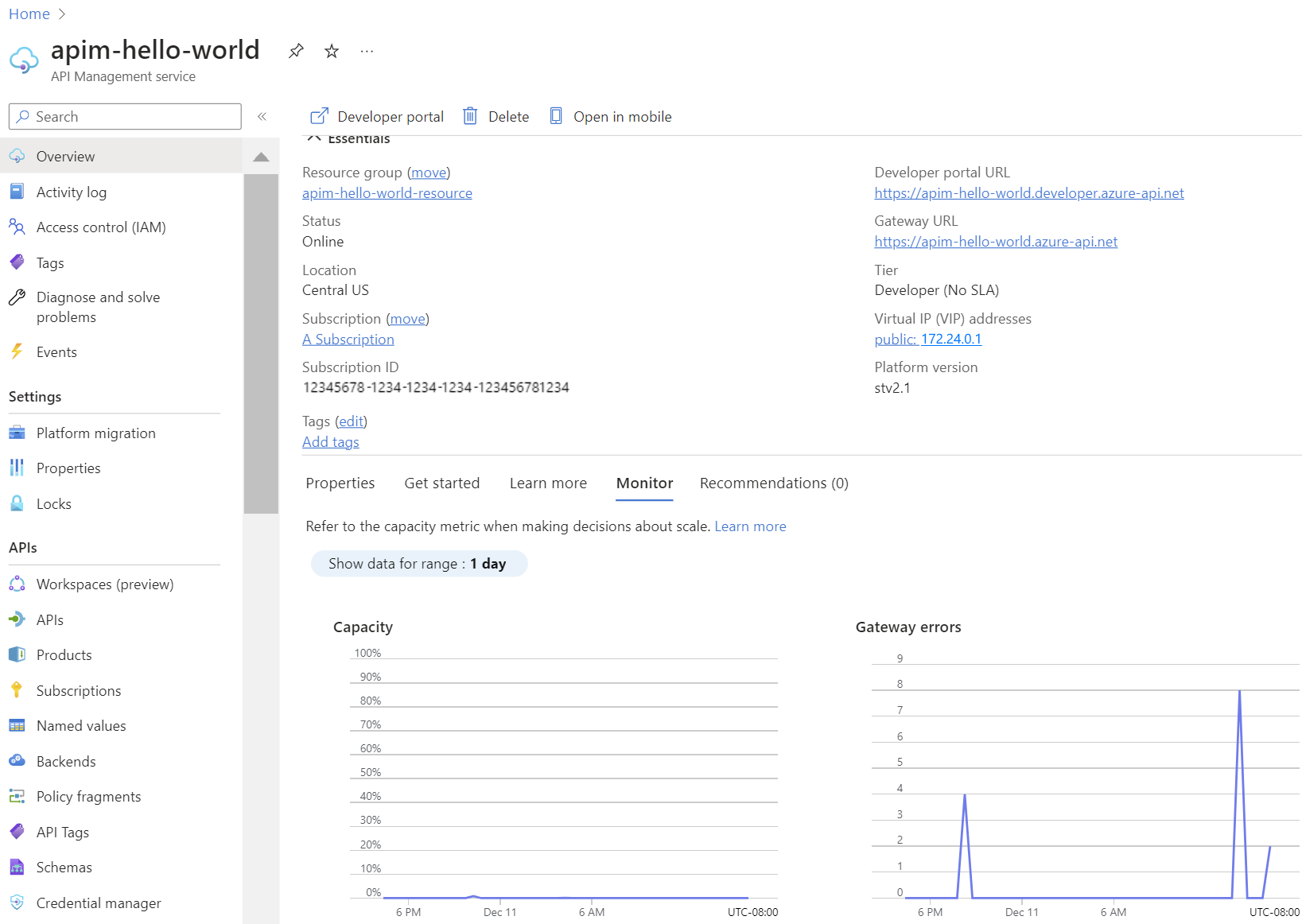The image size is (1302, 924).
Task: Mark resource as favorite with star icon
Action: click(332, 51)
